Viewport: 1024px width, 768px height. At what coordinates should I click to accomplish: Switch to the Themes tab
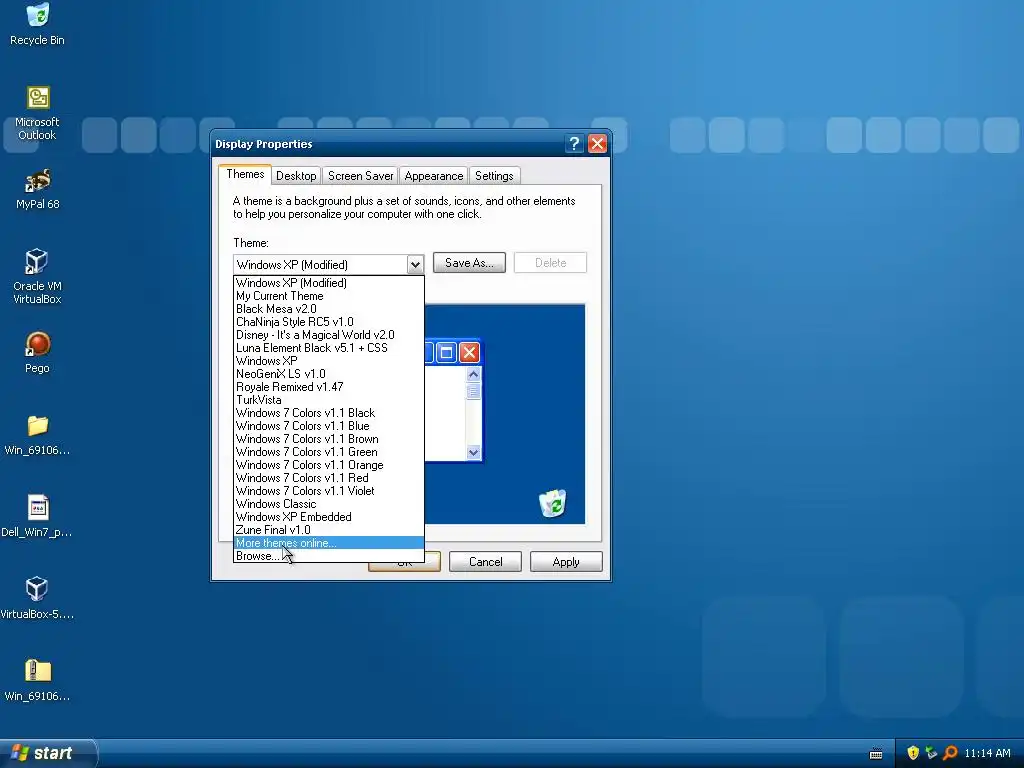245,174
